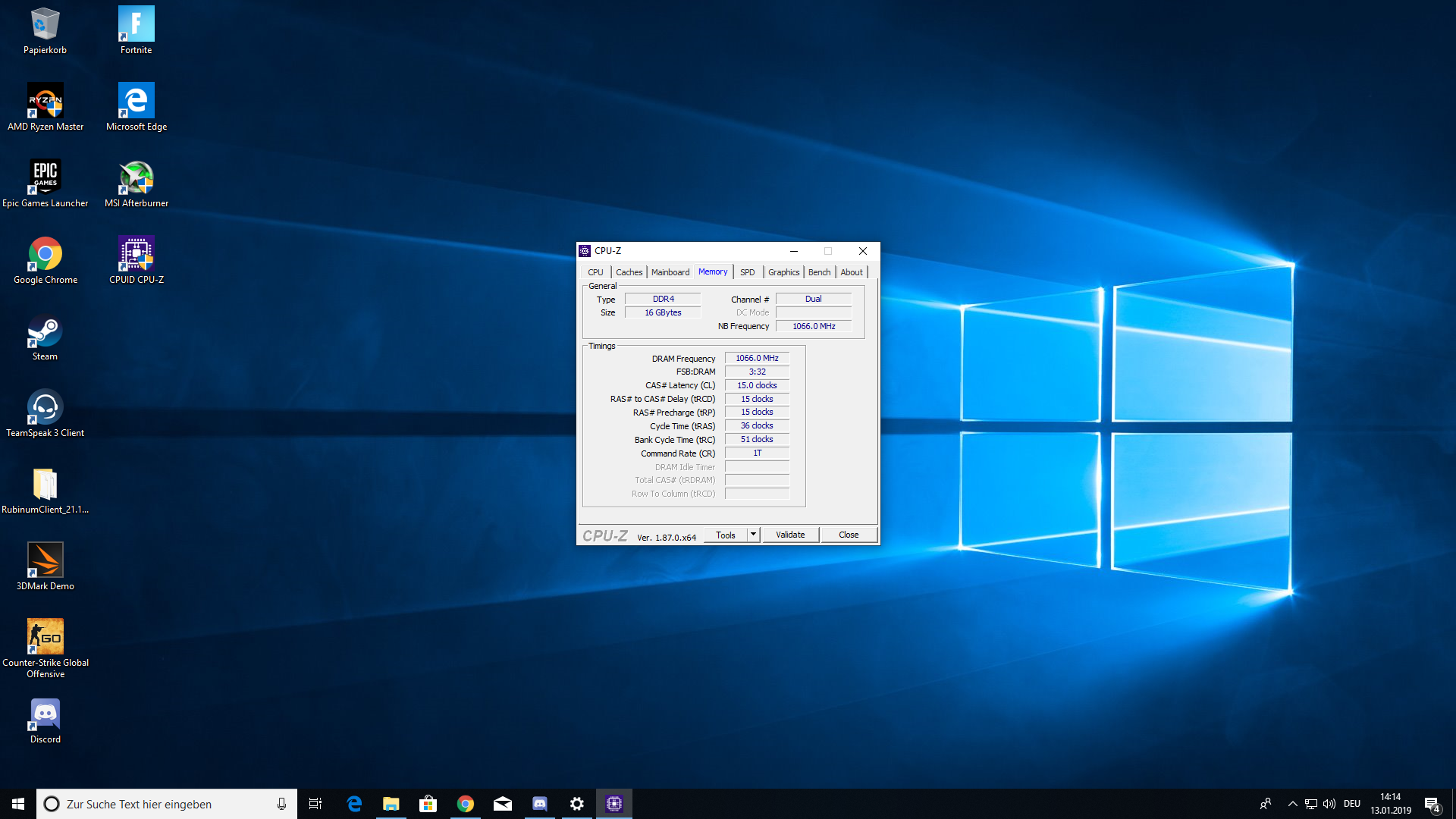The width and height of the screenshot is (1456, 819).
Task: Open Counter-Strike Global Offensive shortcut
Action: pos(45,638)
